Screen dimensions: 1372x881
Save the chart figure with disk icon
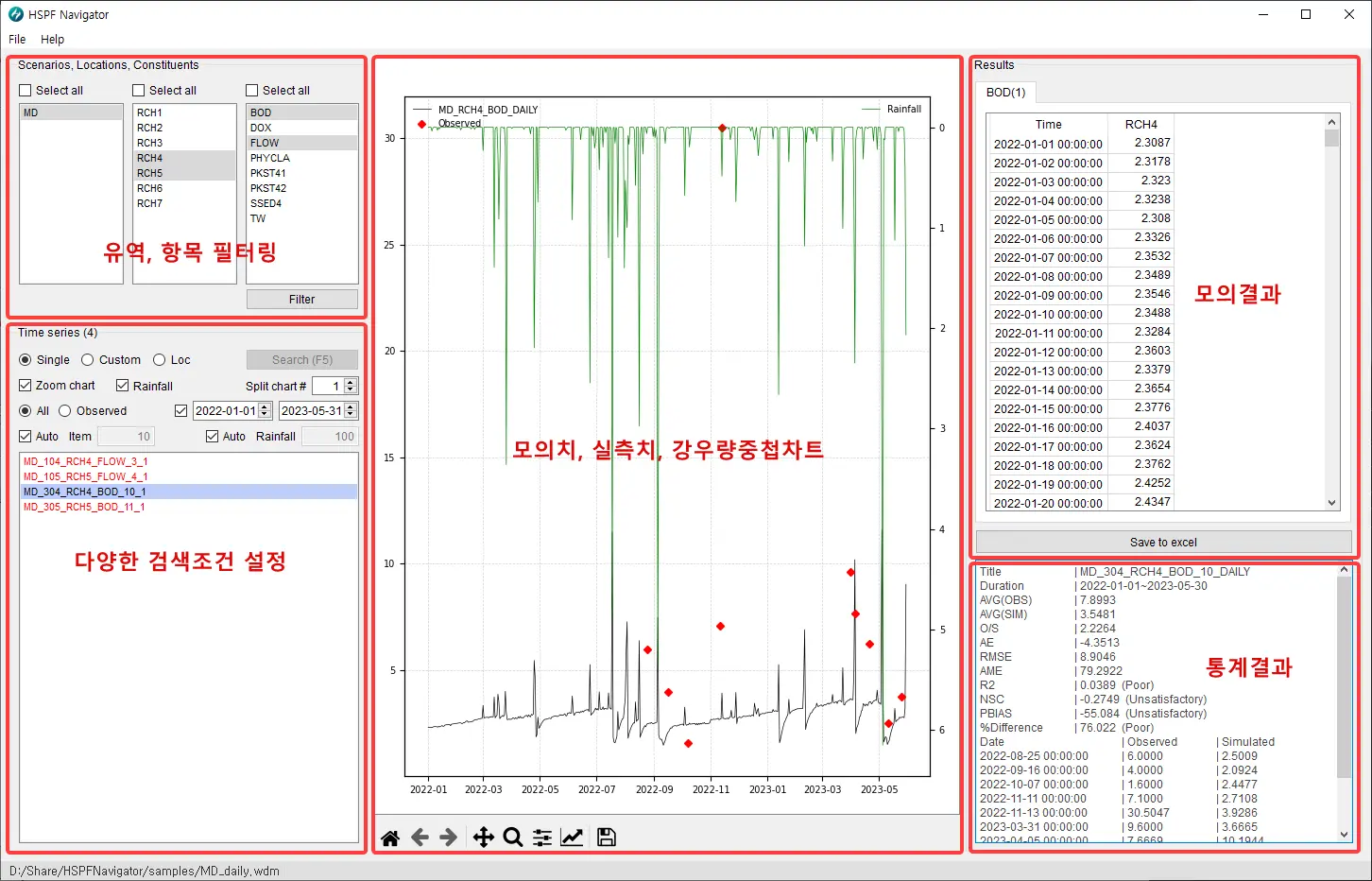[607, 838]
